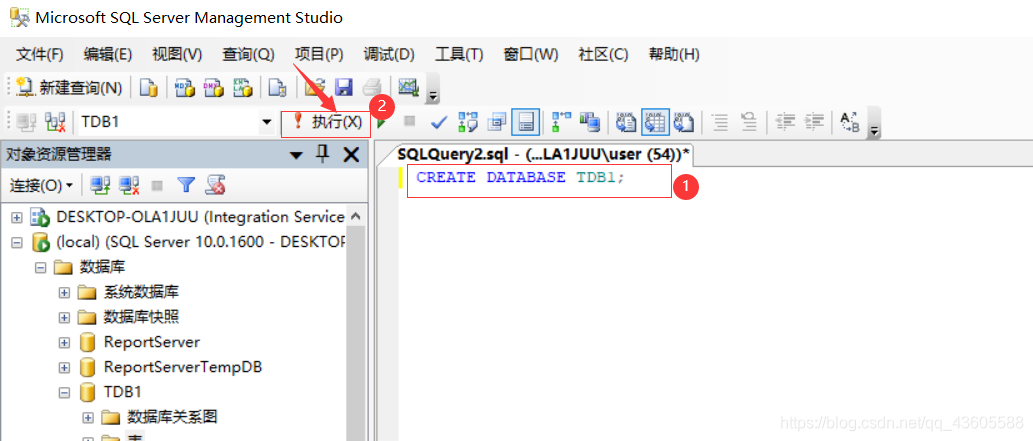Start debugging with the green play icon
This screenshot has width=1033, height=441.
tap(381, 122)
